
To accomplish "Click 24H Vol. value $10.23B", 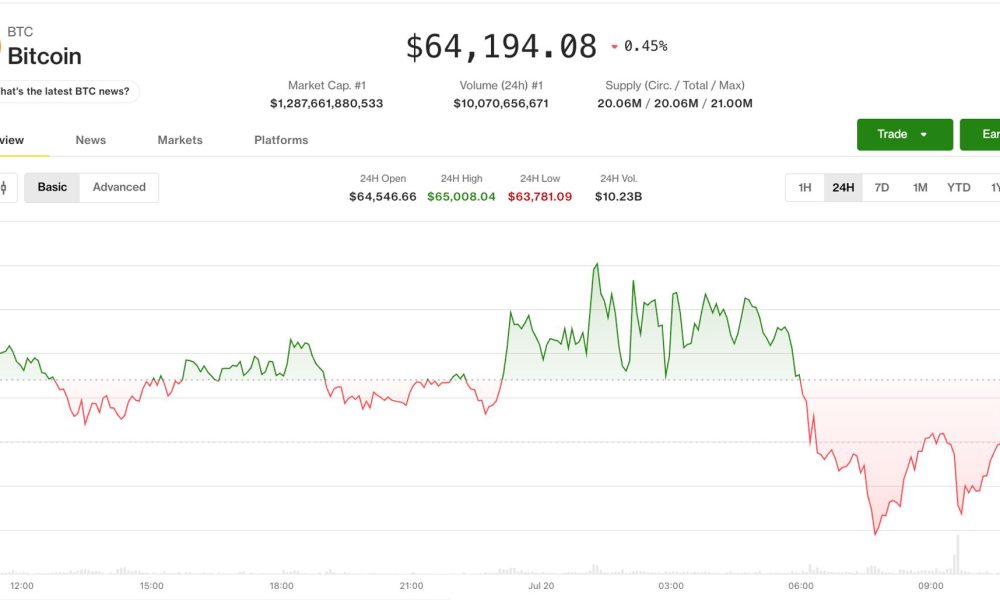I will 619,196.
